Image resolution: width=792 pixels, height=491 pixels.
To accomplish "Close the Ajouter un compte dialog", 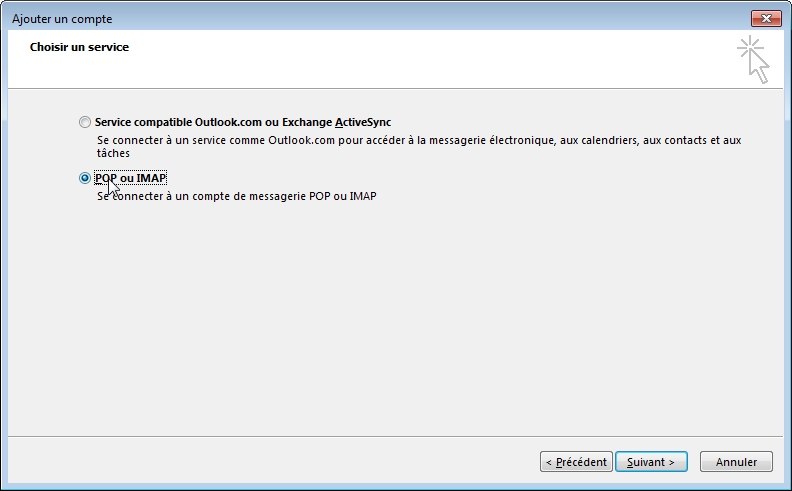I will pos(766,19).
